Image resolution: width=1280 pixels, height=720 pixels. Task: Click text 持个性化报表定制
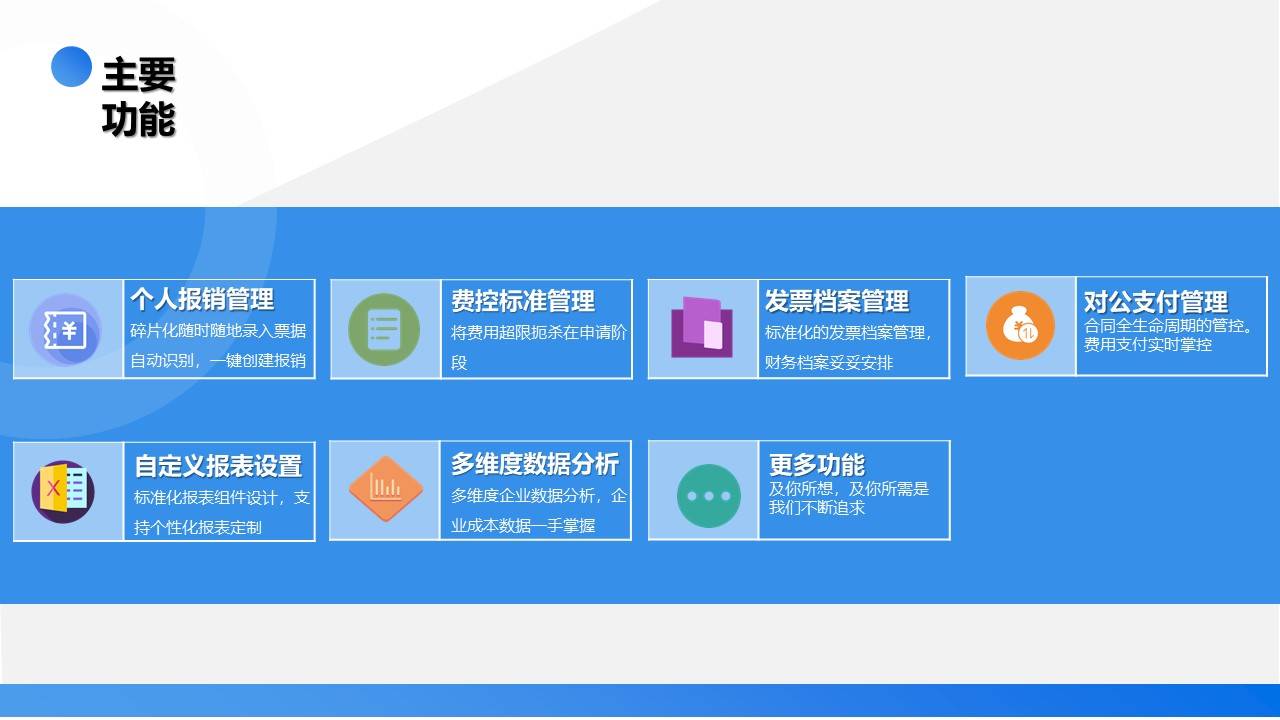tap(198, 527)
